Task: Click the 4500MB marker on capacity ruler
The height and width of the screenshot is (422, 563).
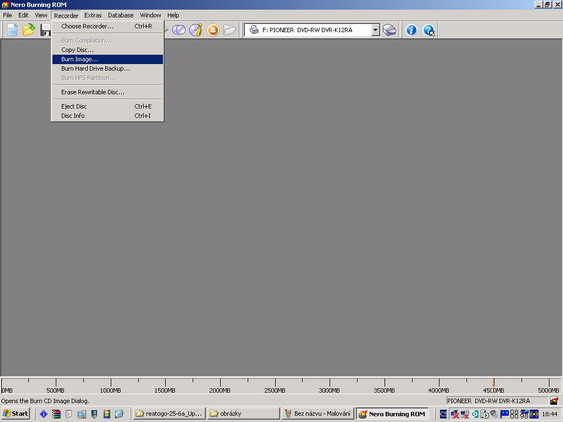Action: tap(493, 386)
